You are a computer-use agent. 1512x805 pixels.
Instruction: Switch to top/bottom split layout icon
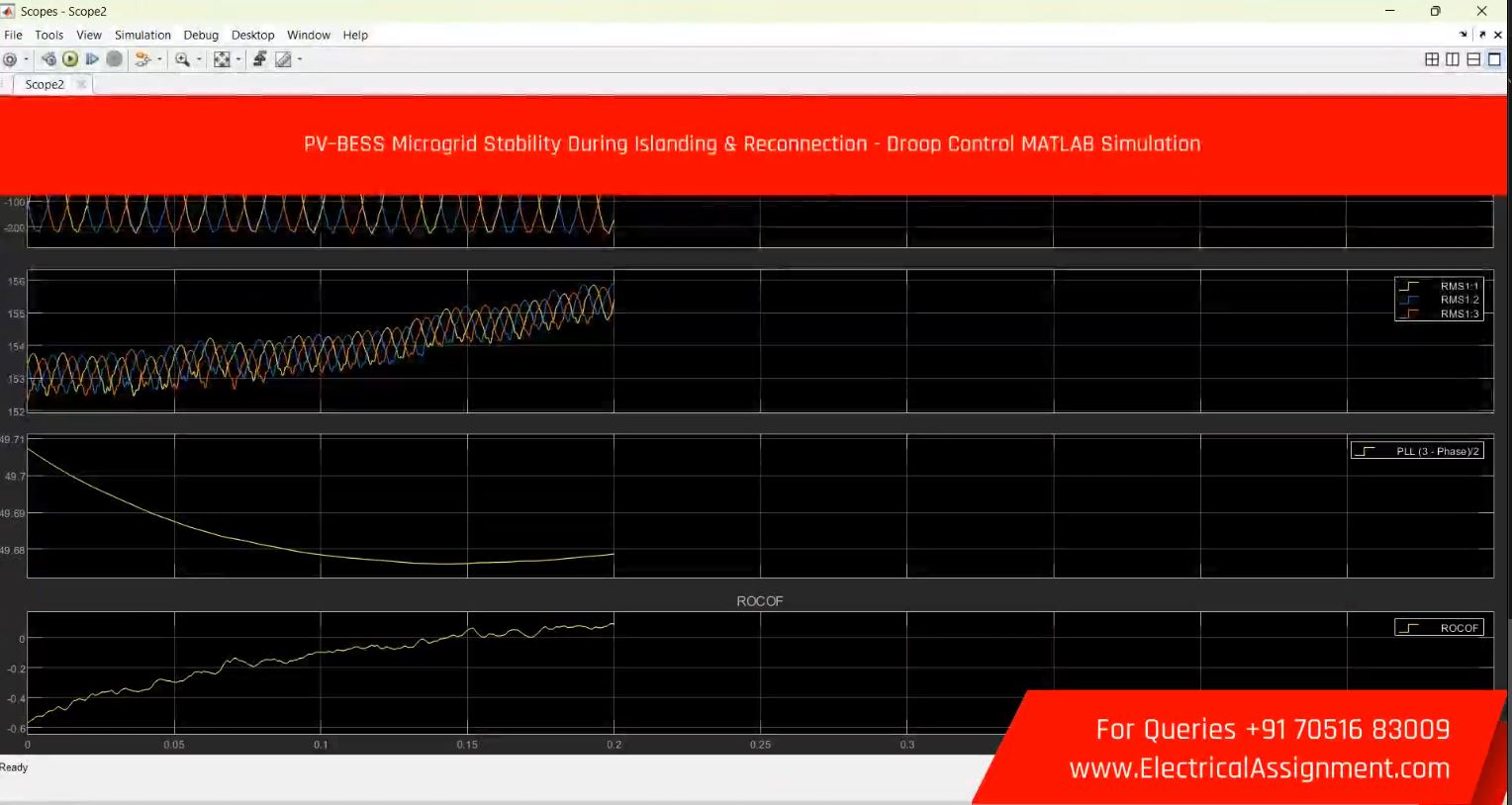click(x=1473, y=59)
